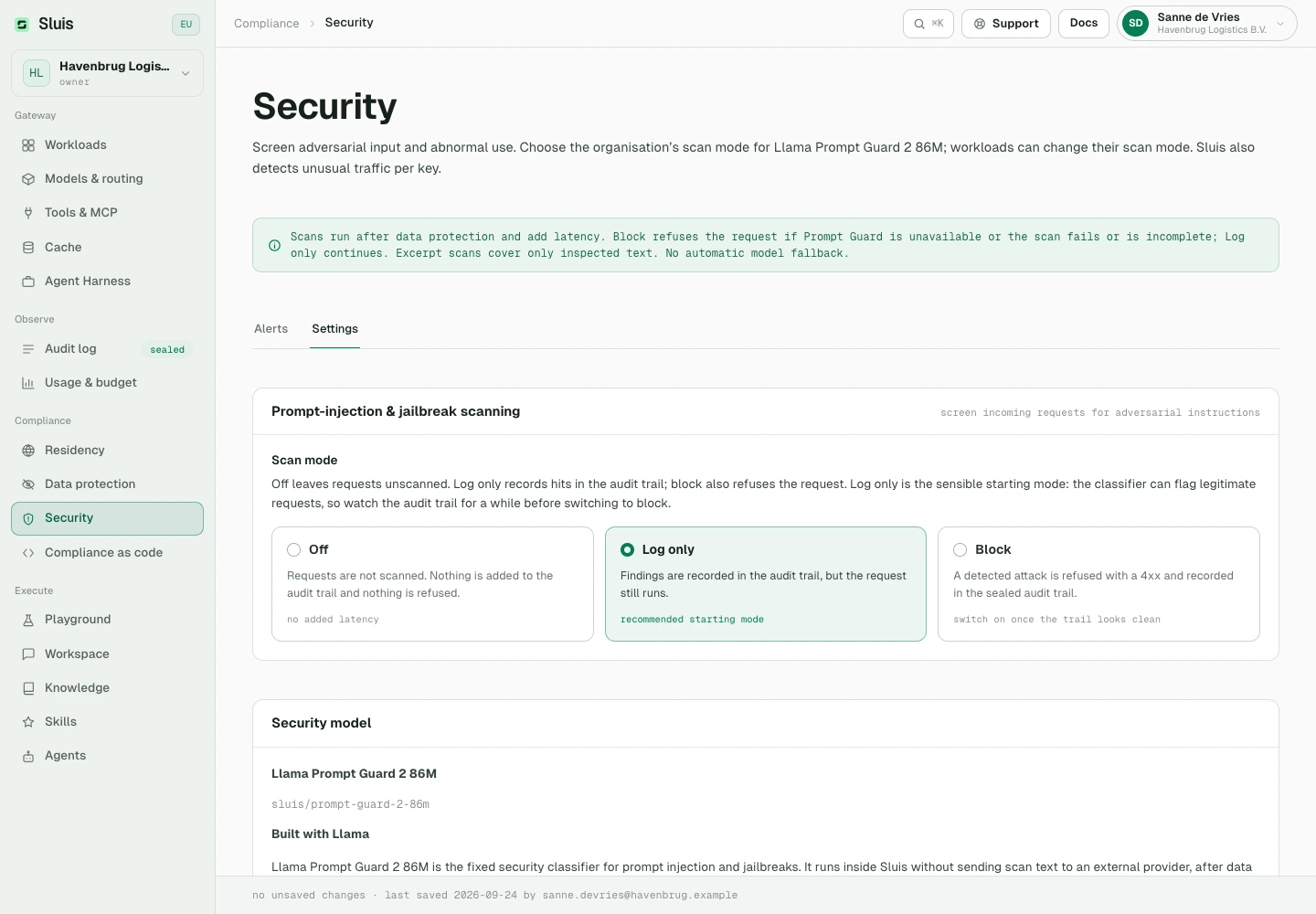This screenshot has width=1316, height=914.
Task: Click the Residency globe icon
Action: pyautogui.click(x=28, y=451)
